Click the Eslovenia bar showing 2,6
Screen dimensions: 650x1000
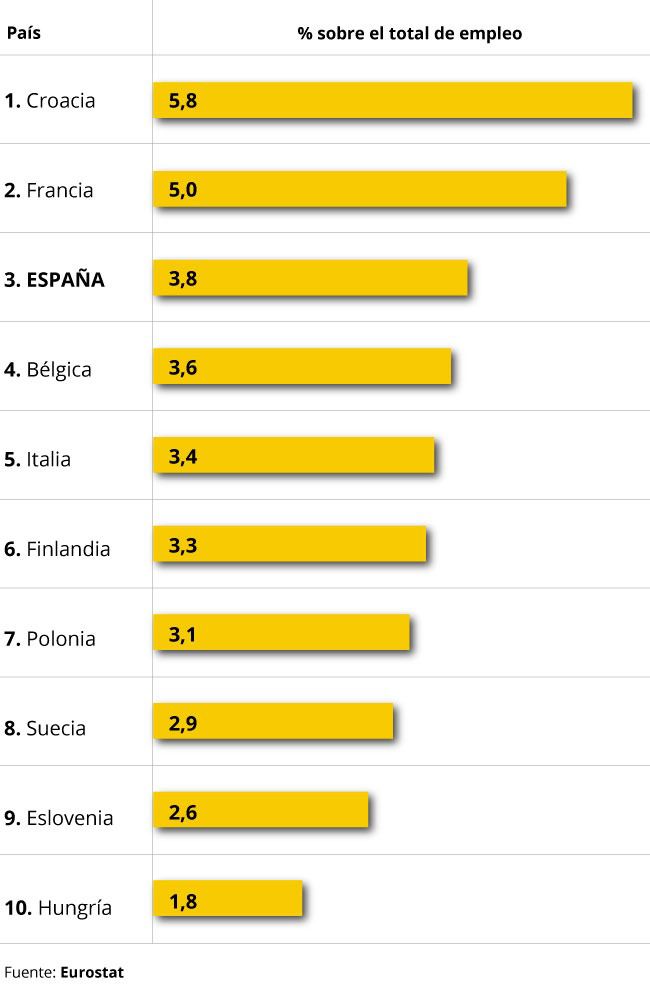[261, 810]
